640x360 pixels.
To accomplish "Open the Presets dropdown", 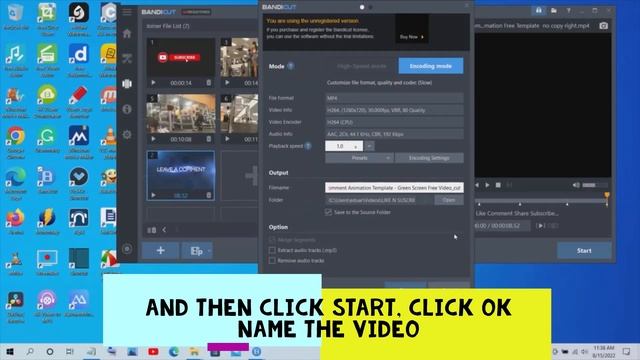I will (x=359, y=158).
